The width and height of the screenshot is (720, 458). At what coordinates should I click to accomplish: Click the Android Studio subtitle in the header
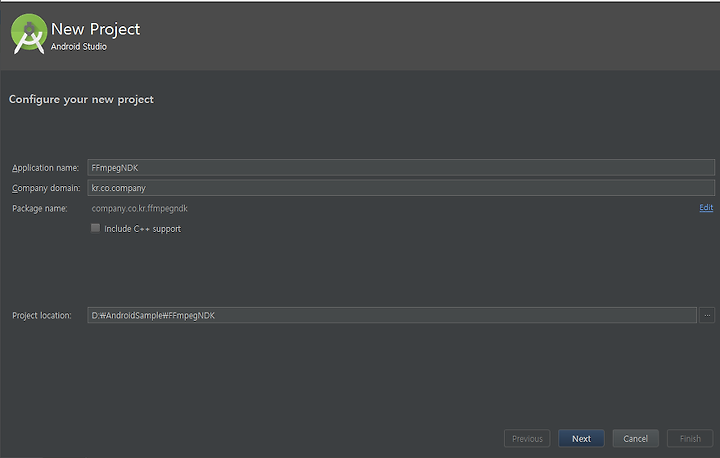[79, 46]
